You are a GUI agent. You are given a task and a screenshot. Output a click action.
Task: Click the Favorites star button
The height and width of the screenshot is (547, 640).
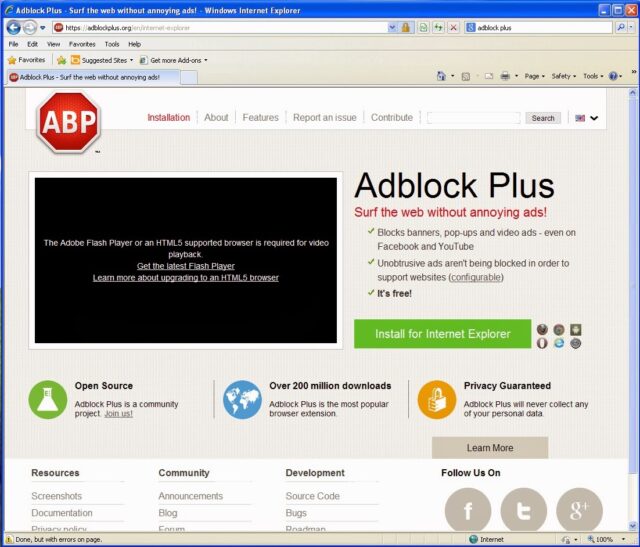coord(27,60)
